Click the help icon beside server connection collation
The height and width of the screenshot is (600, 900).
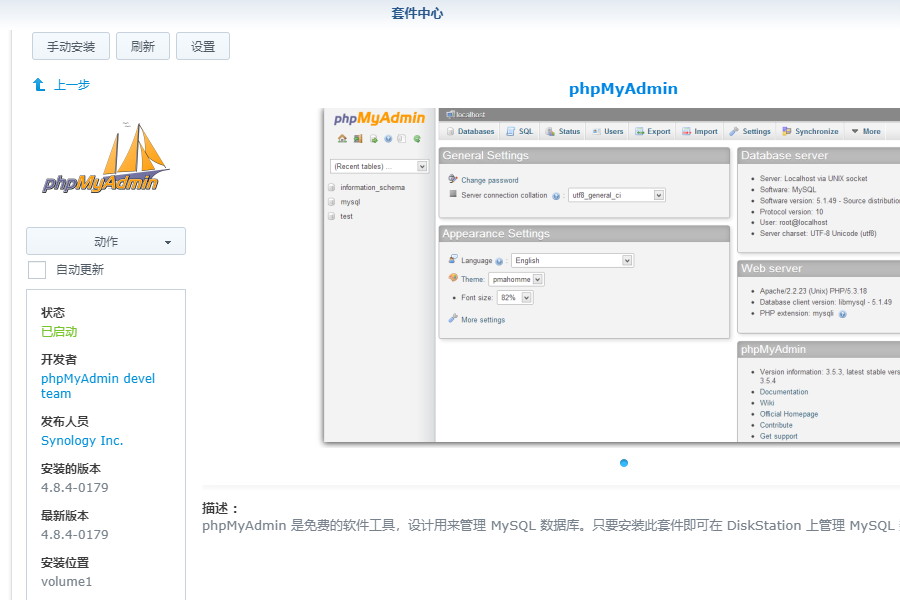[556, 195]
